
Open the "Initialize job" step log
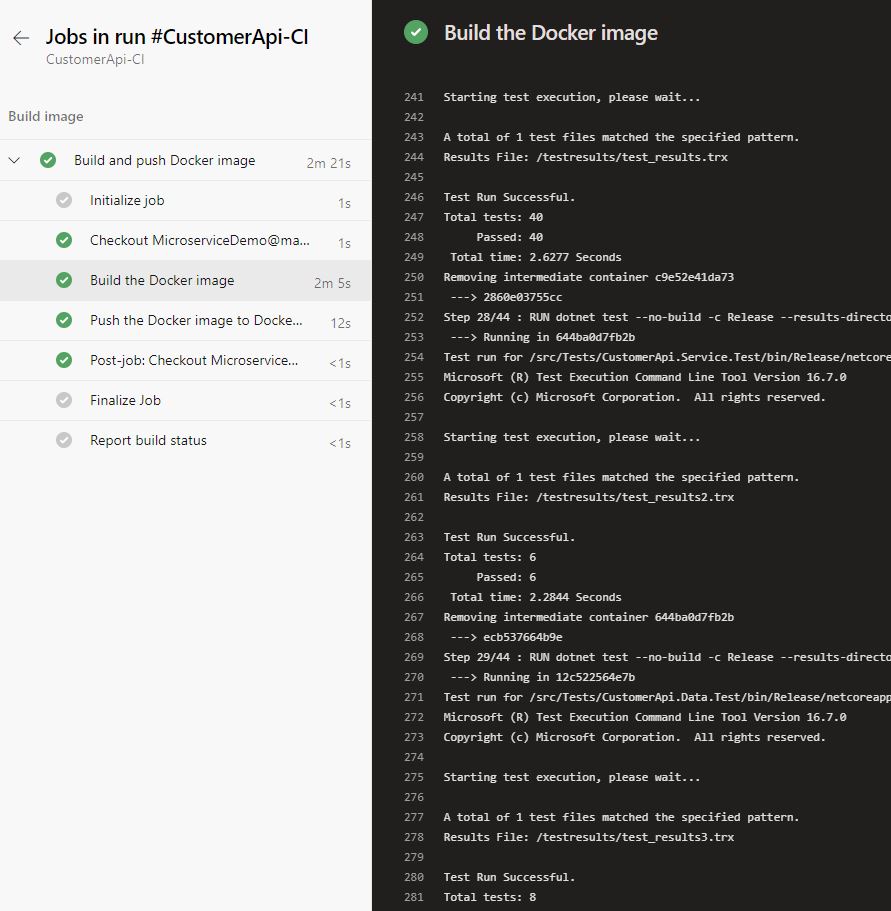click(x=127, y=200)
